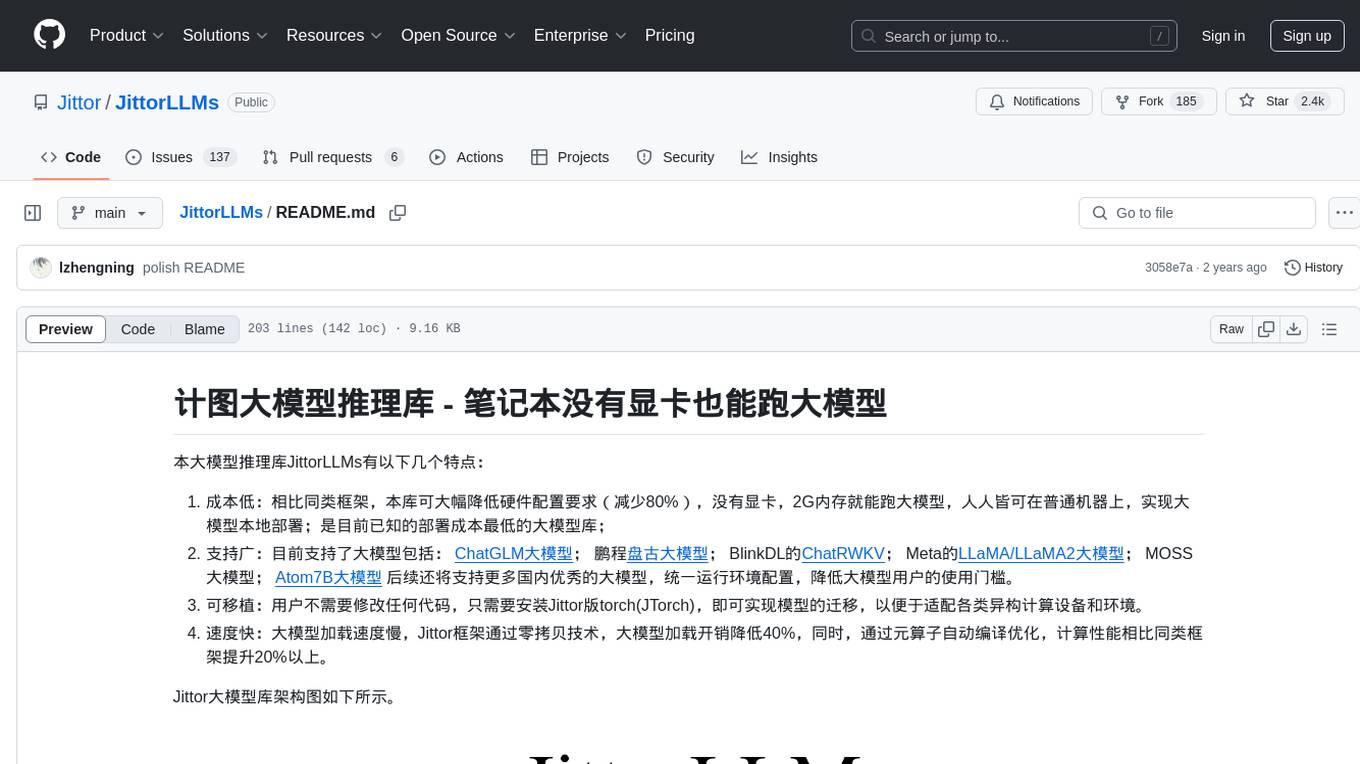Expand the Product menu
Screen dimensions: 1360x764
click(127, 35)
